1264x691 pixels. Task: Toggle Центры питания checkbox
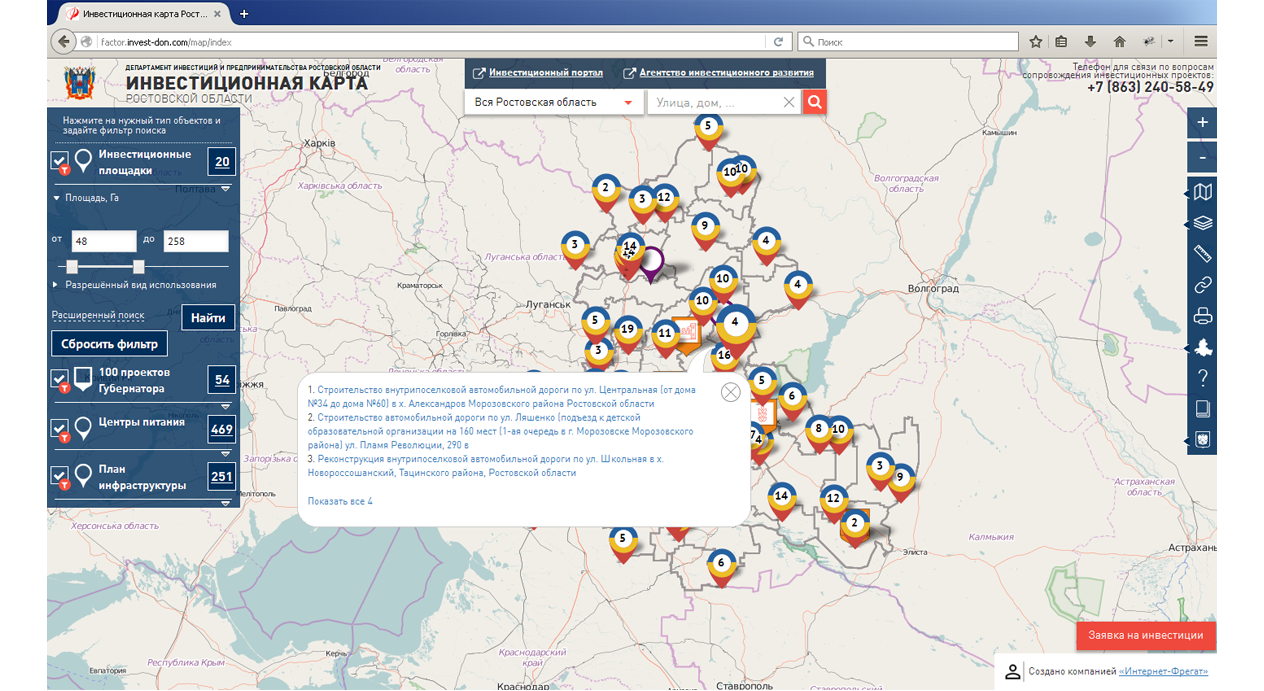point(60,428)
